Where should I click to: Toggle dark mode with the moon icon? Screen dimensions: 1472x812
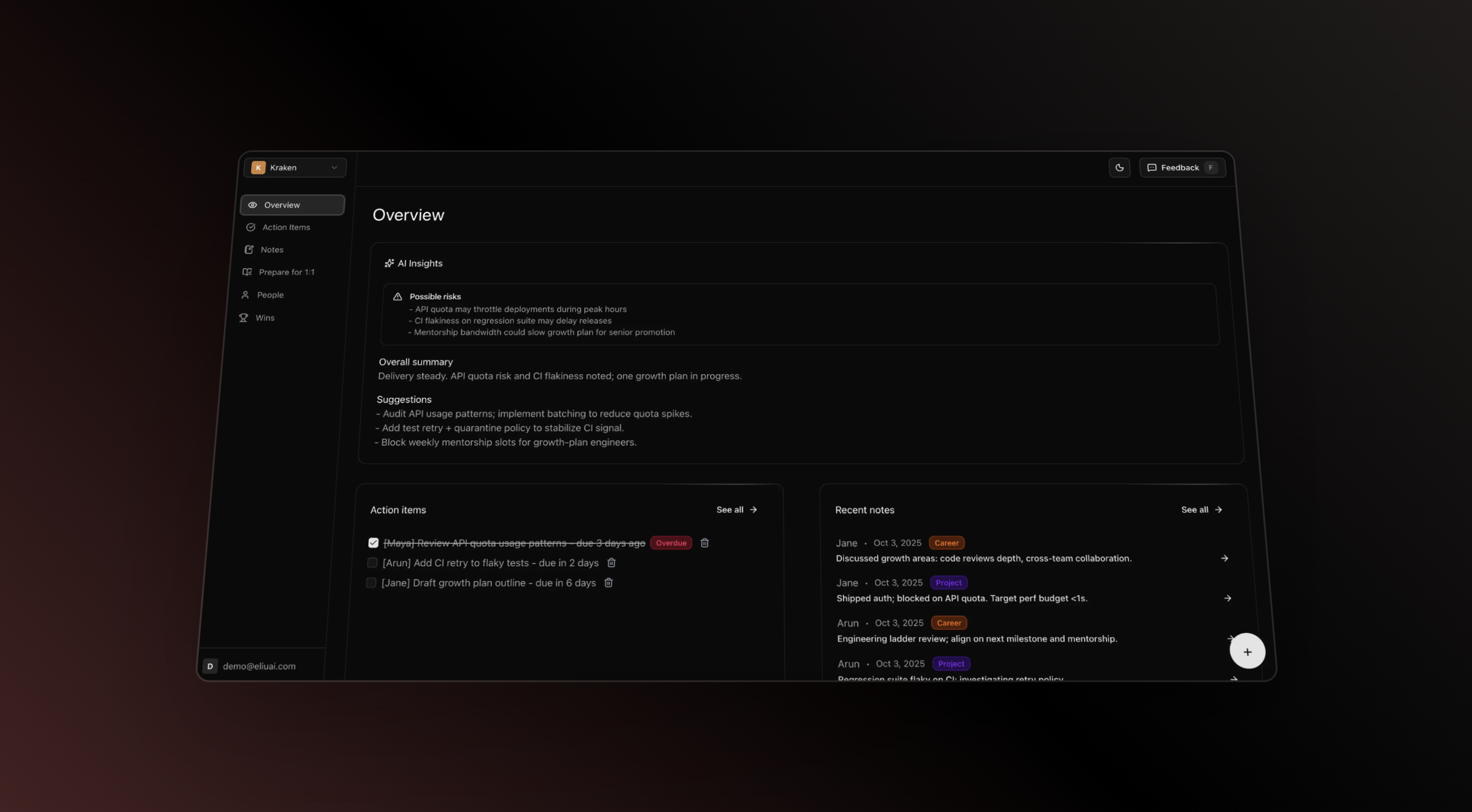1119,167
